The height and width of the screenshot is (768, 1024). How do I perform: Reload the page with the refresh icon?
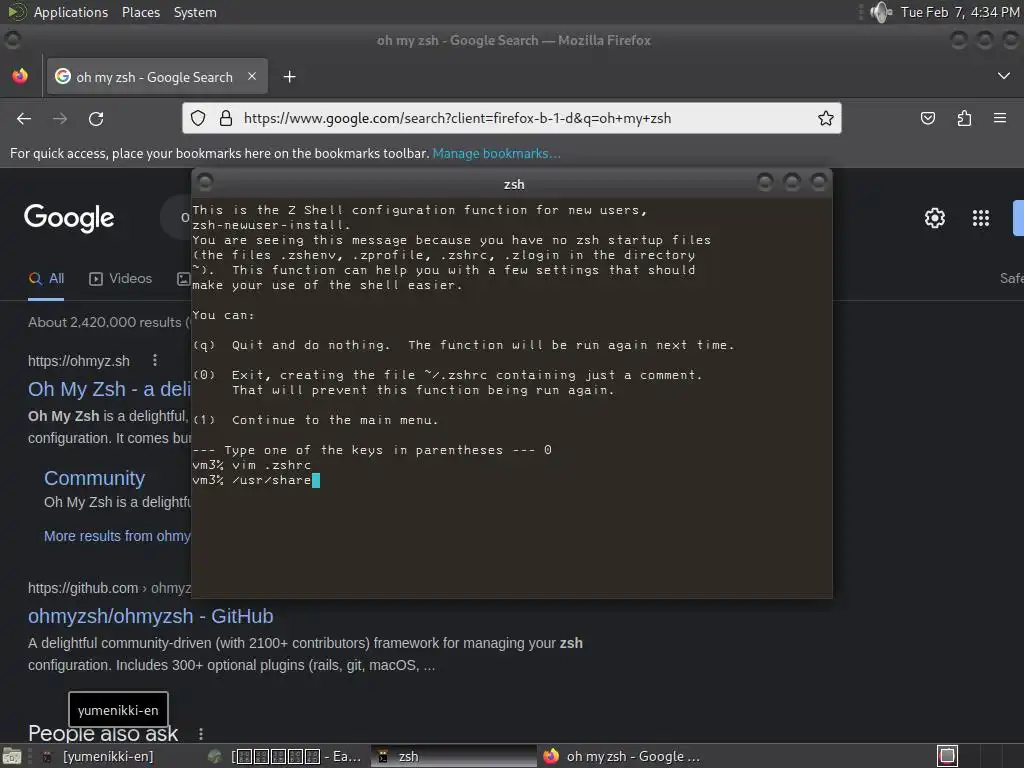[96, 118]
